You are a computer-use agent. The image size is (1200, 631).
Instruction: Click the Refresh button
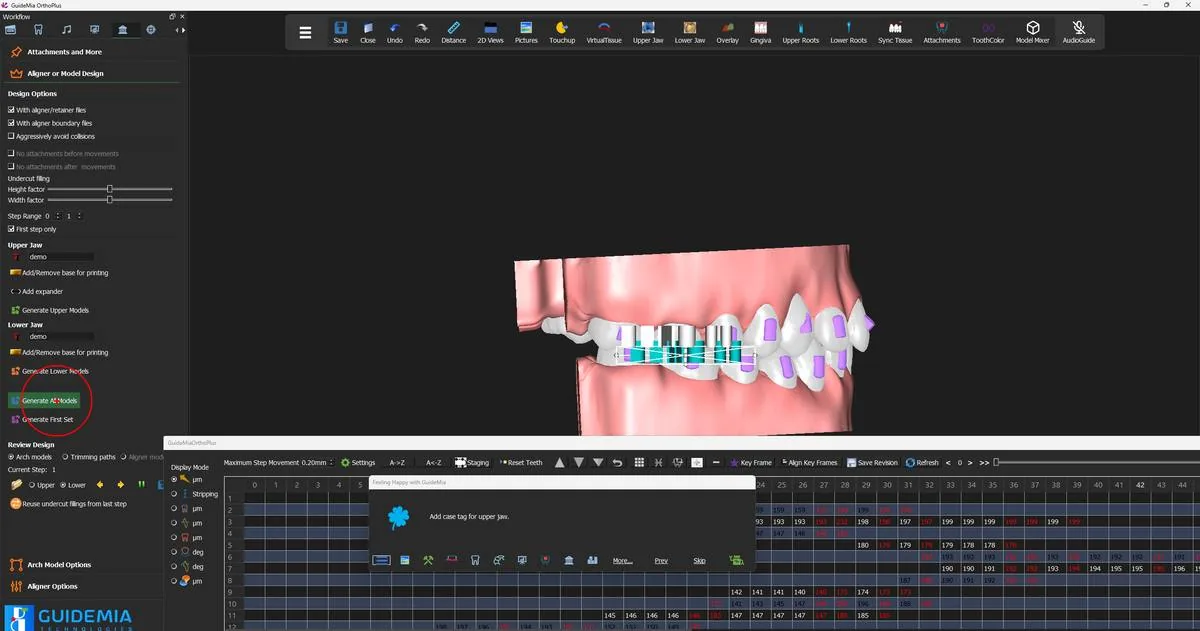click(922, 463)
